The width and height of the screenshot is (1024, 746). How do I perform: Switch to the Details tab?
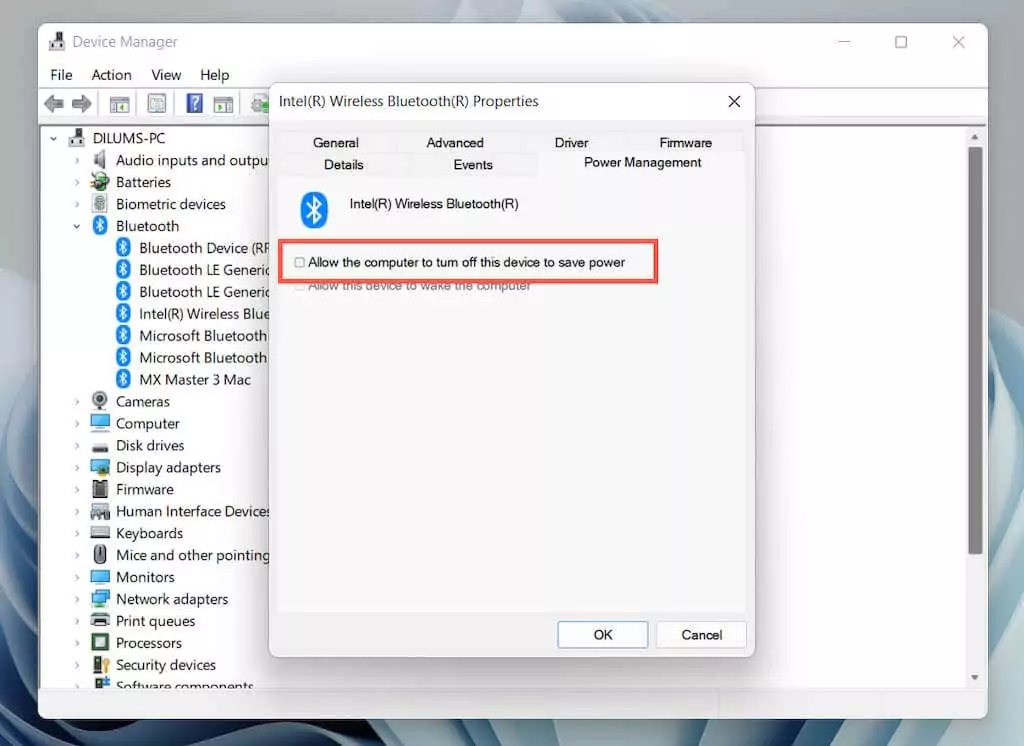coord(344,165)
